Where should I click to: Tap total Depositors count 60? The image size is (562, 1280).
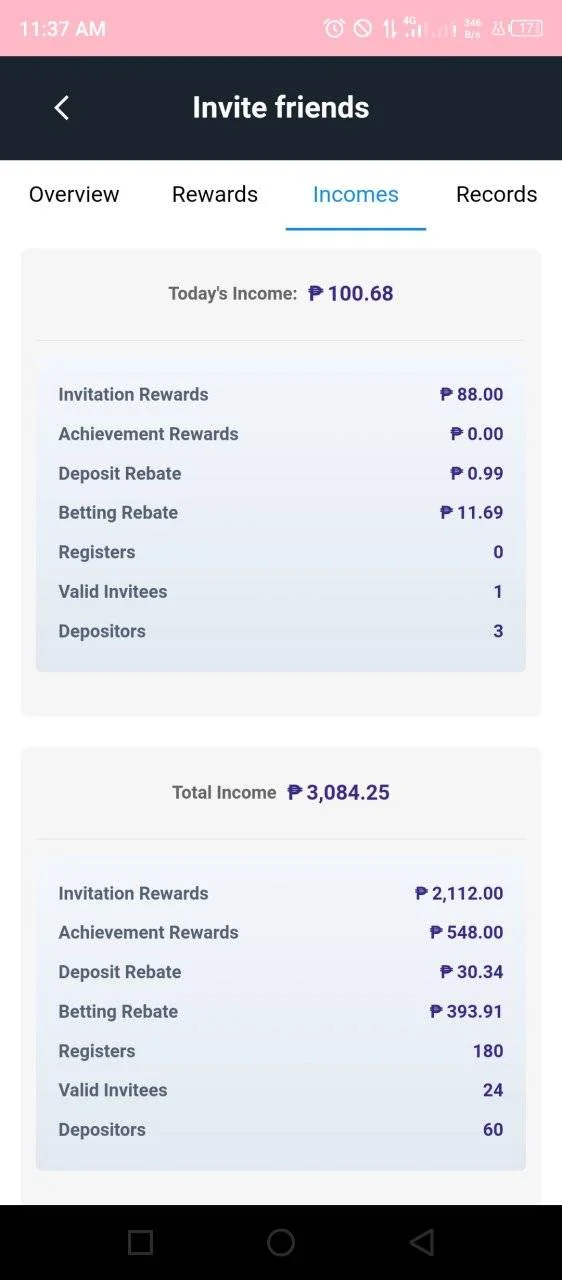(x=493, y=1130)
